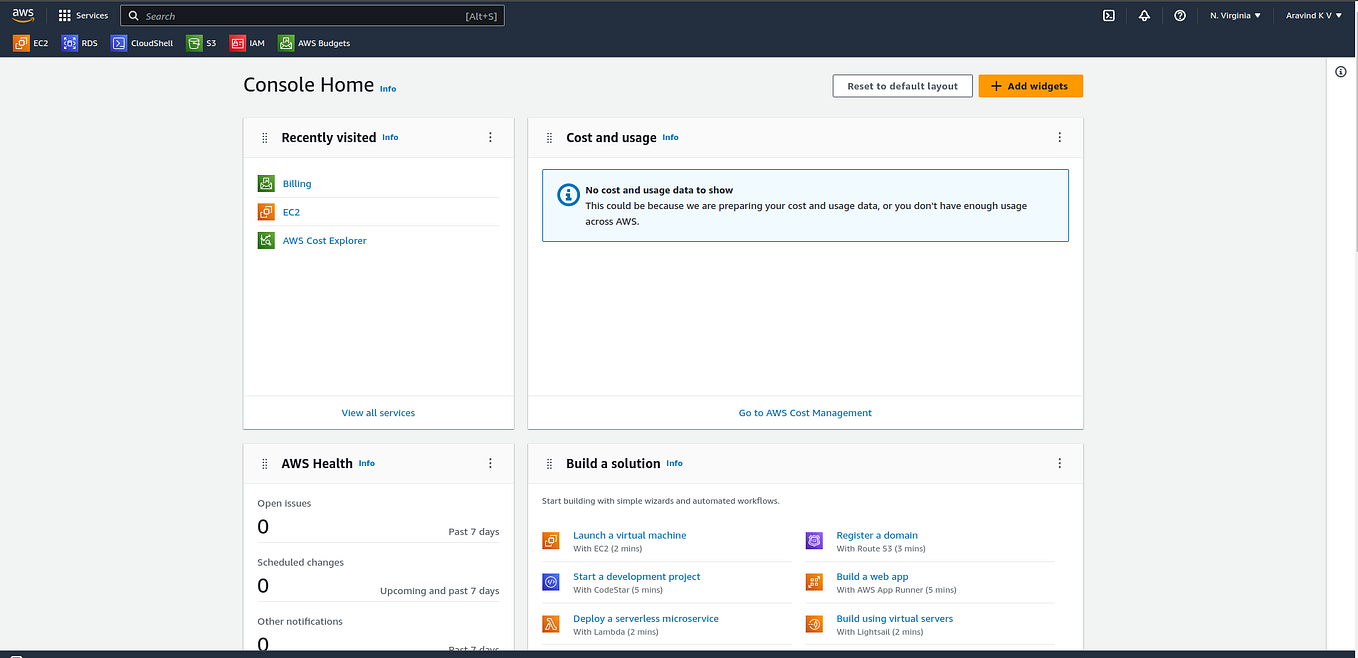Launch CloudShell from the favorites bar
The width and height of the screenshot is (1358, 658).
(141, 43)
